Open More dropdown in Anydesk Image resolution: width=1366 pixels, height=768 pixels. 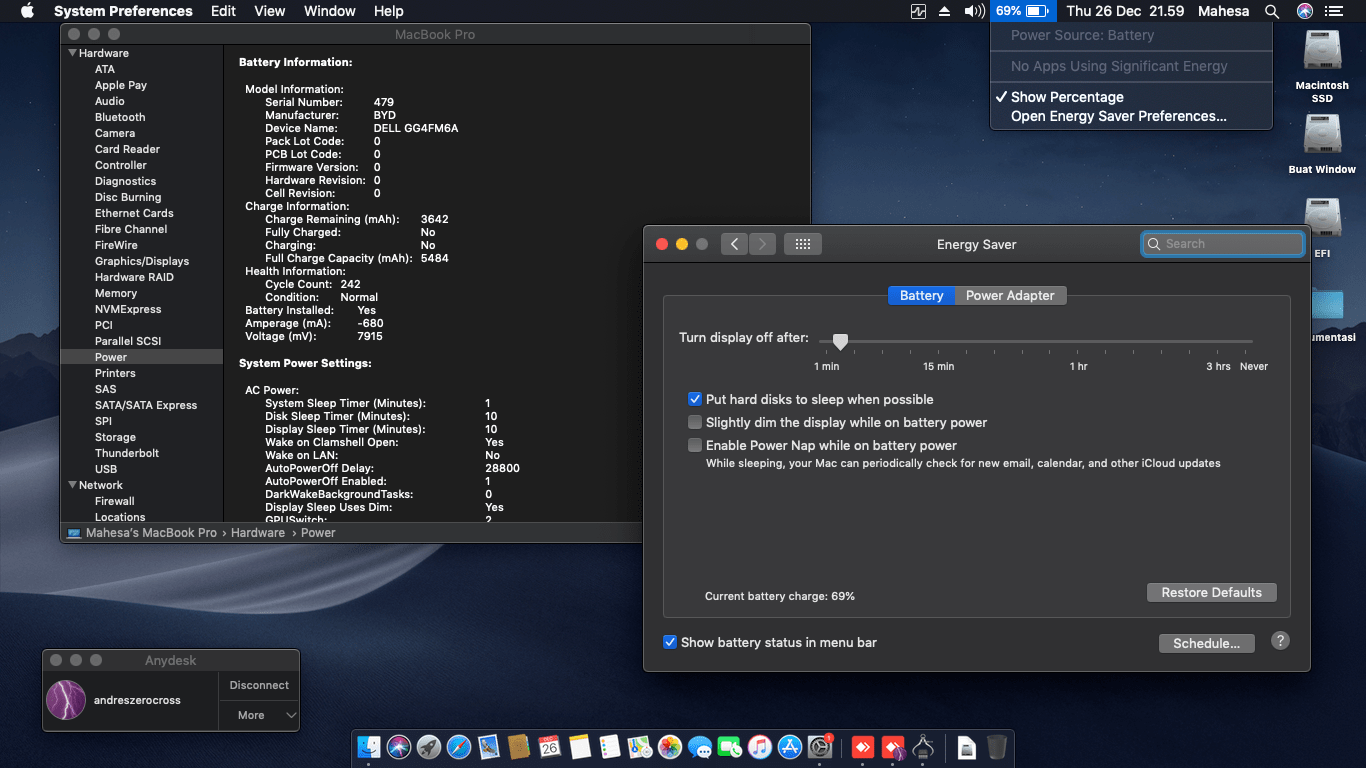(x=259, y=715)
